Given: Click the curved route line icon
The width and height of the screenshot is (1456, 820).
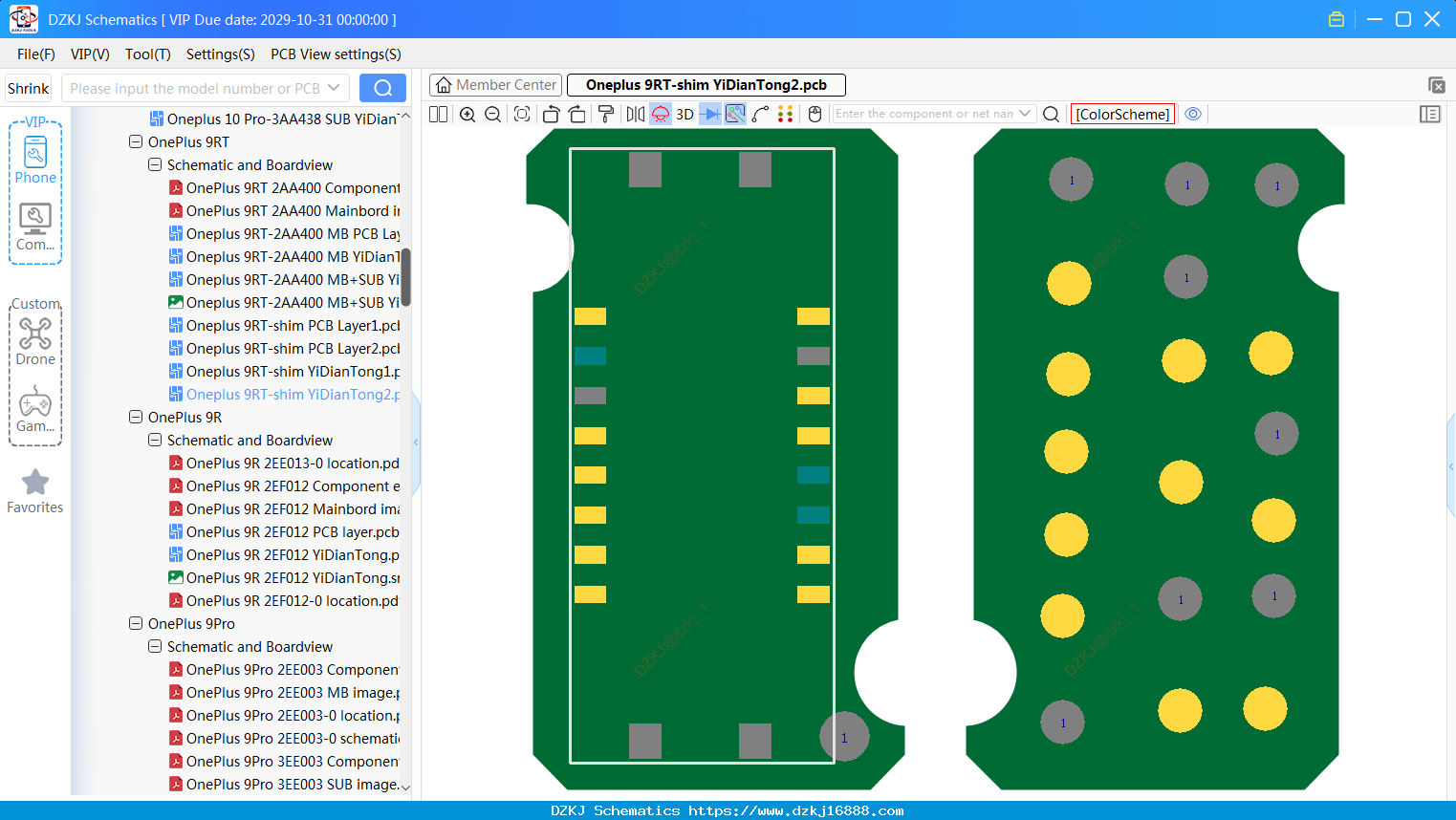Looking at the screenshot, I should click(x=761, y=115).
